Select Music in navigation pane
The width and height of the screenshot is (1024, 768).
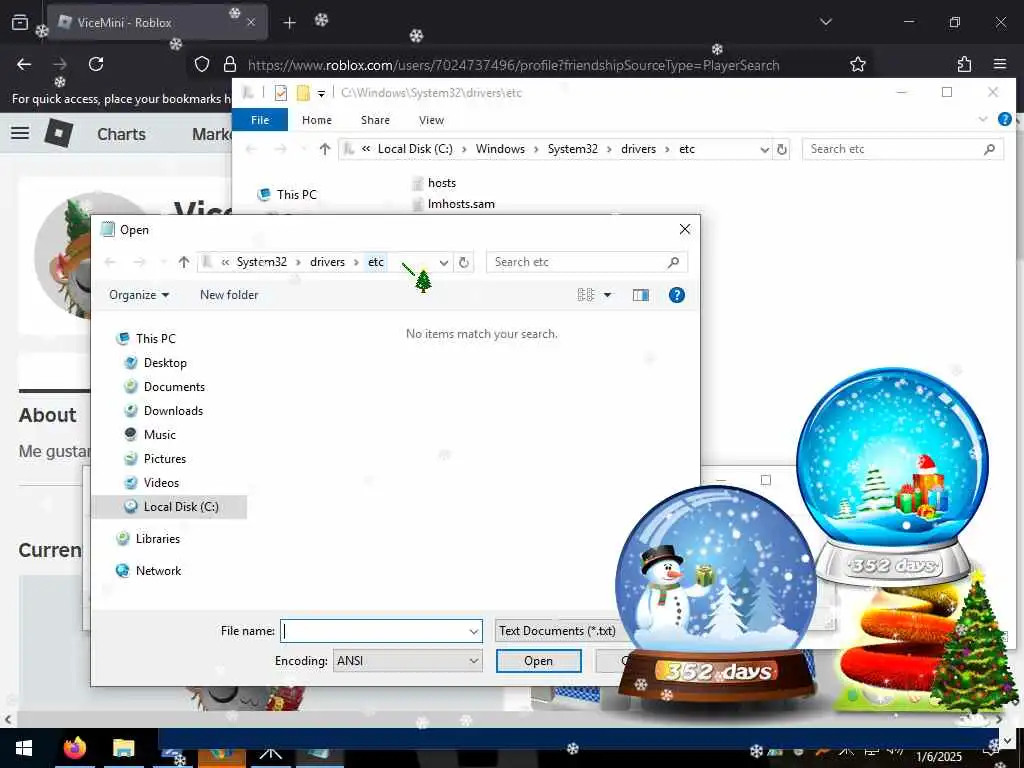coord(150,435)
